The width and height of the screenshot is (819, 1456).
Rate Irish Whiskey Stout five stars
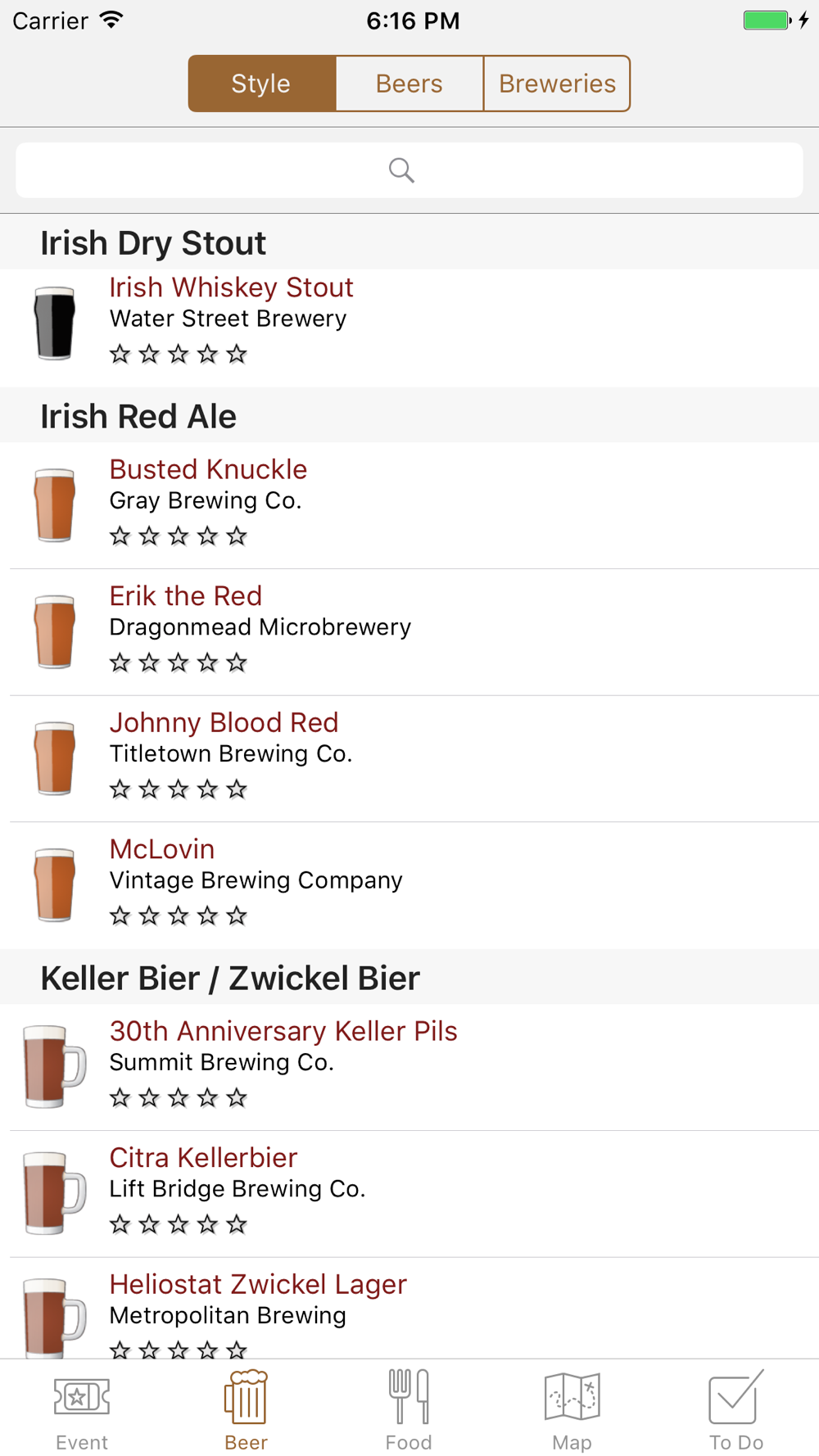[237, 354]
